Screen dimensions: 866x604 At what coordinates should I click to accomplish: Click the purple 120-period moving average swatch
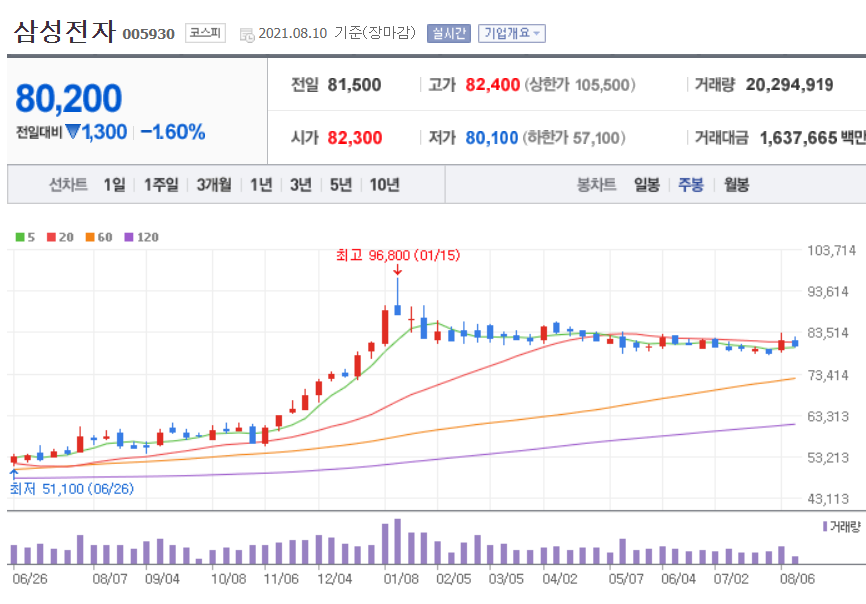(129, 237)
